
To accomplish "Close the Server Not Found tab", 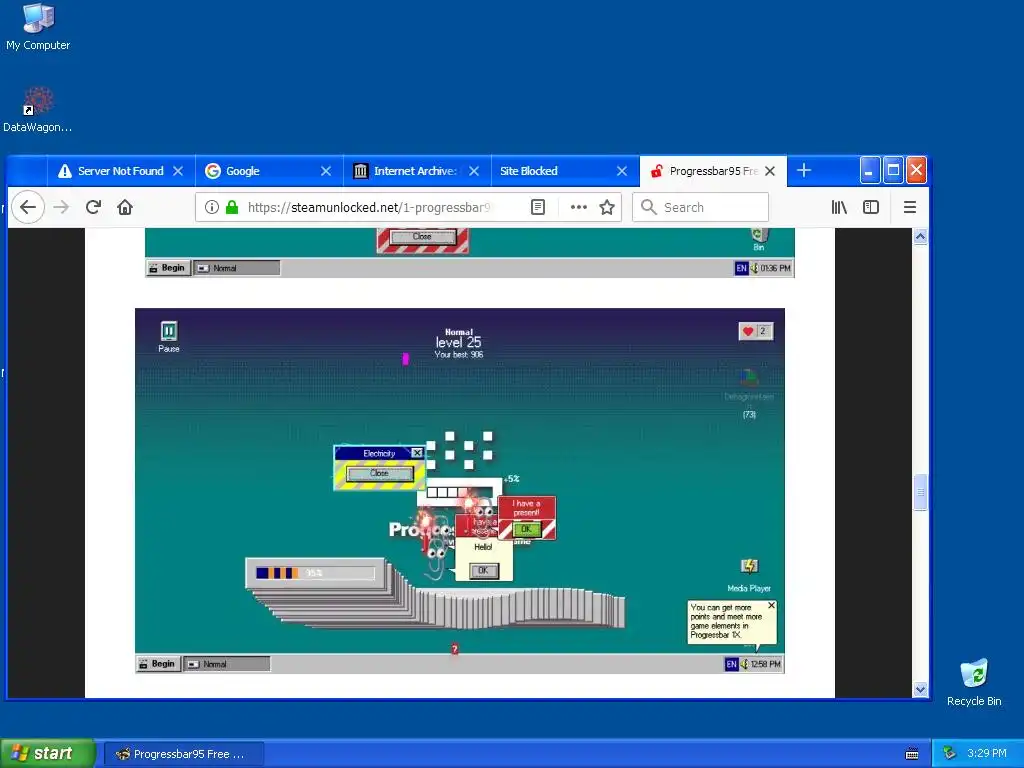I will (178, 171).
